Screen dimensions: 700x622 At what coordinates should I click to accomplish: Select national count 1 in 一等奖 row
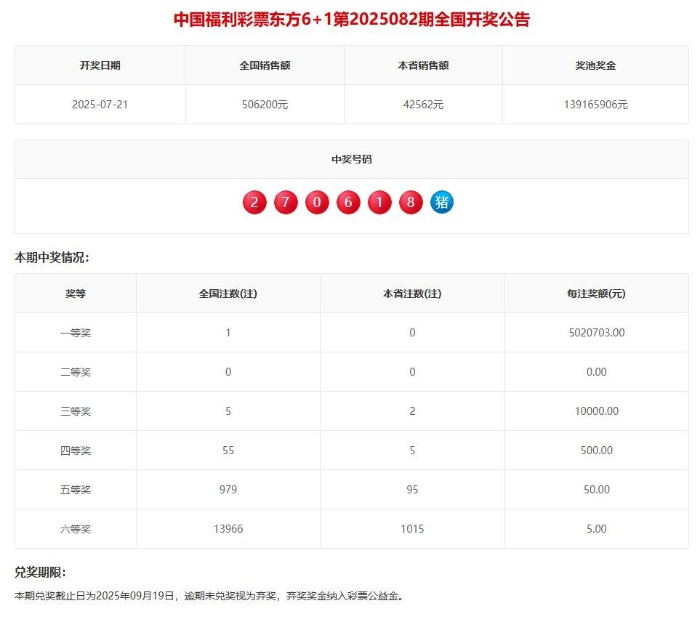pos(228,333)
